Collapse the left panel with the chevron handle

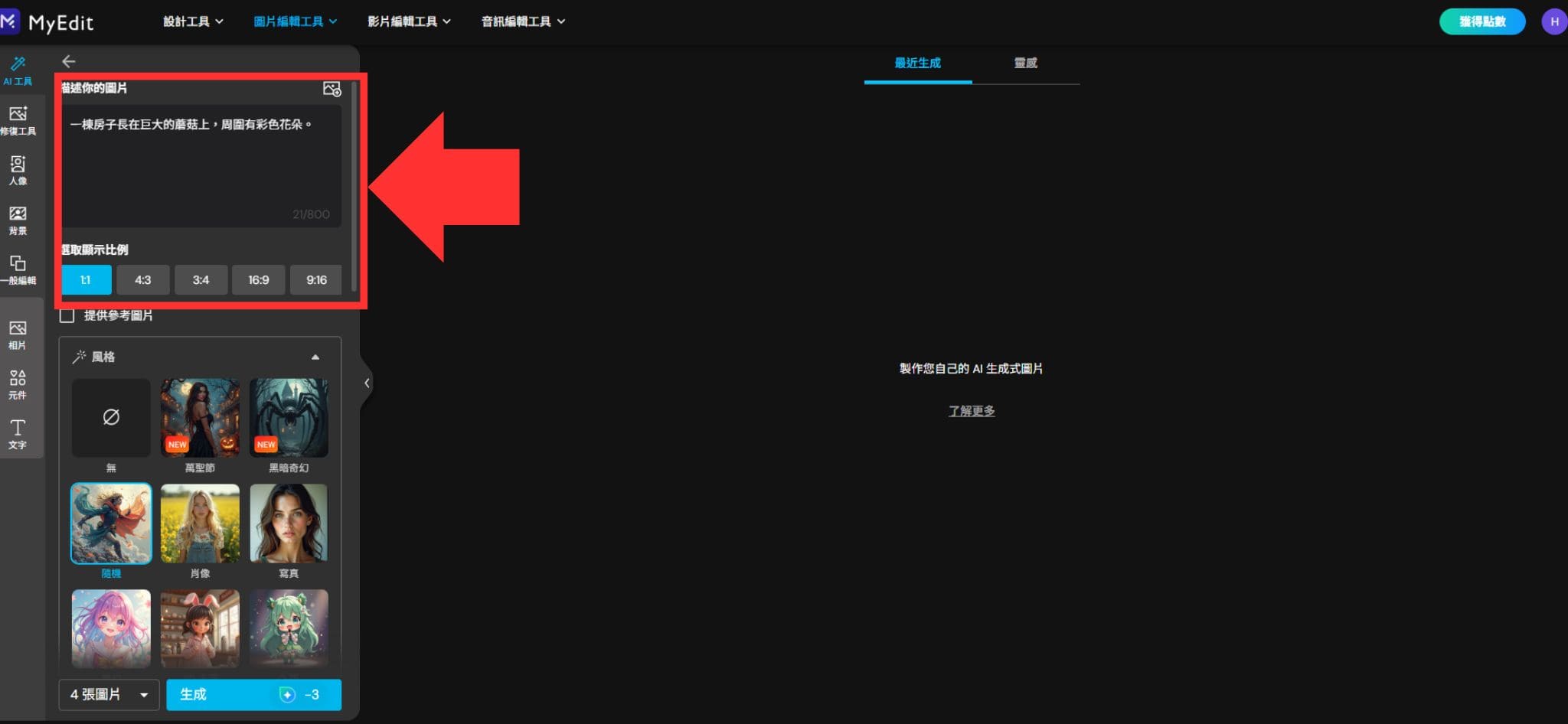click(x=367, y=383)
